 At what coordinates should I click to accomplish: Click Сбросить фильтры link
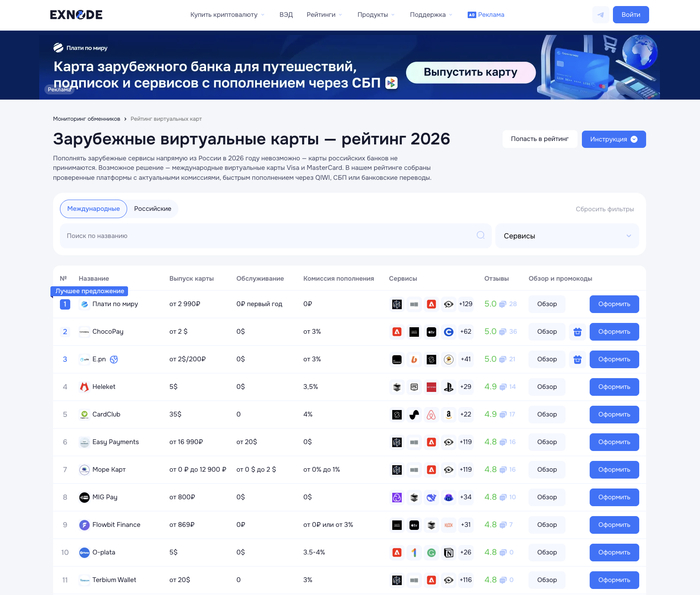[604, 209]
